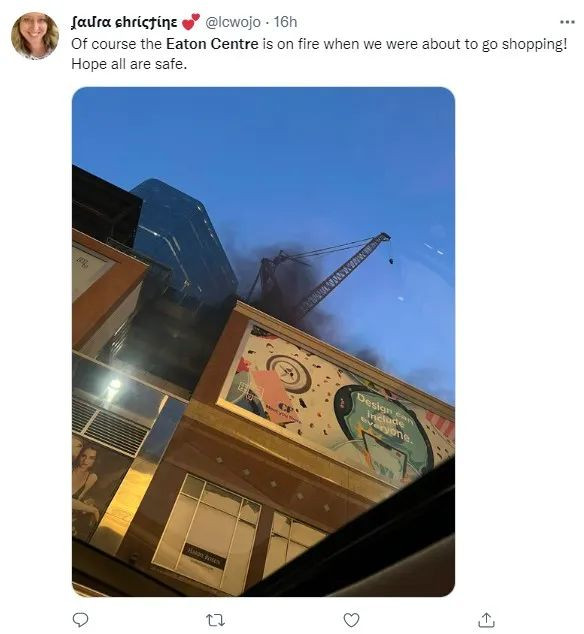The image size is (584, 634).
Task: Select the bold Eaton Centre text
Action: click(x=212, y=44)
